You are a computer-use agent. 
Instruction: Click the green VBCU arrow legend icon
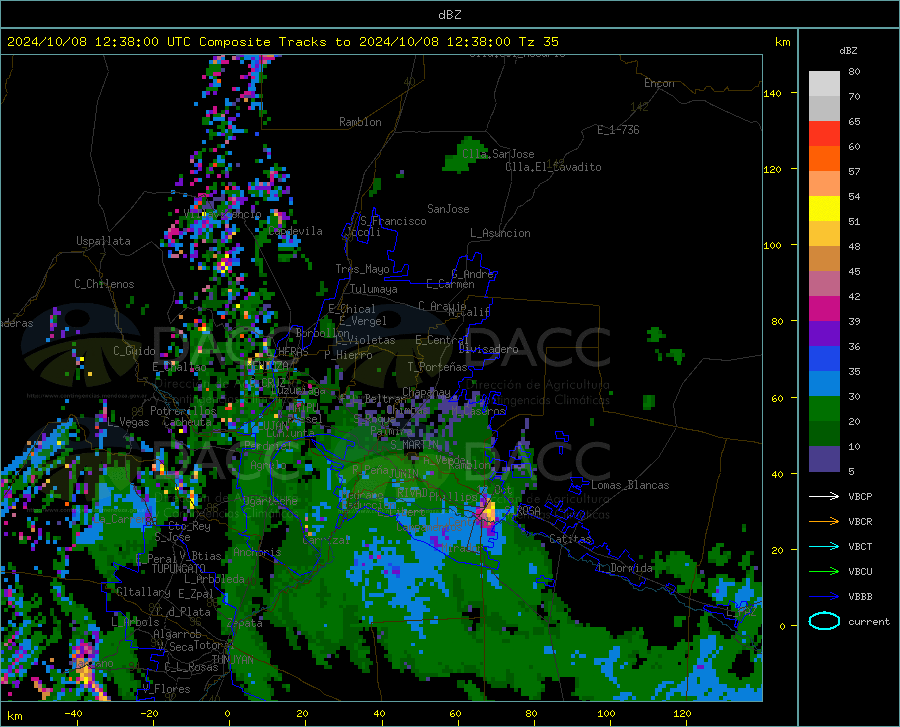click(824, 572)
